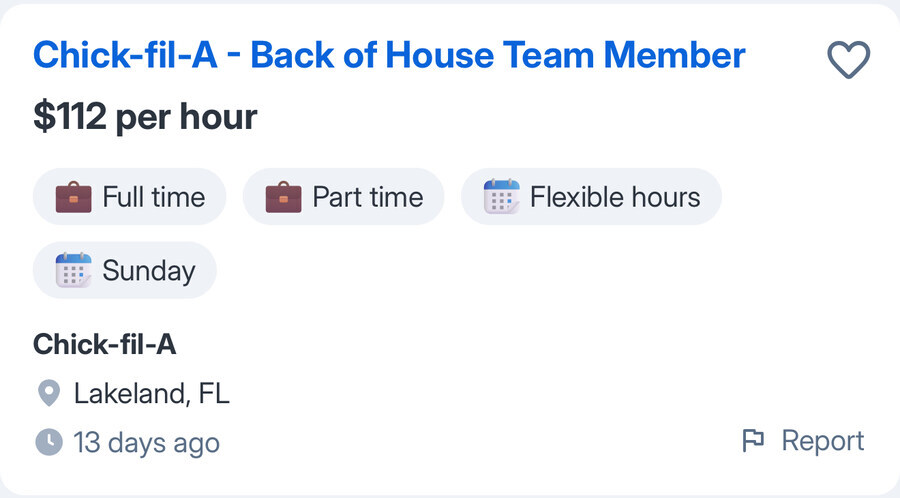Click the Flexible hours label text
Screen dimensions: 900x498
point(615,197)
